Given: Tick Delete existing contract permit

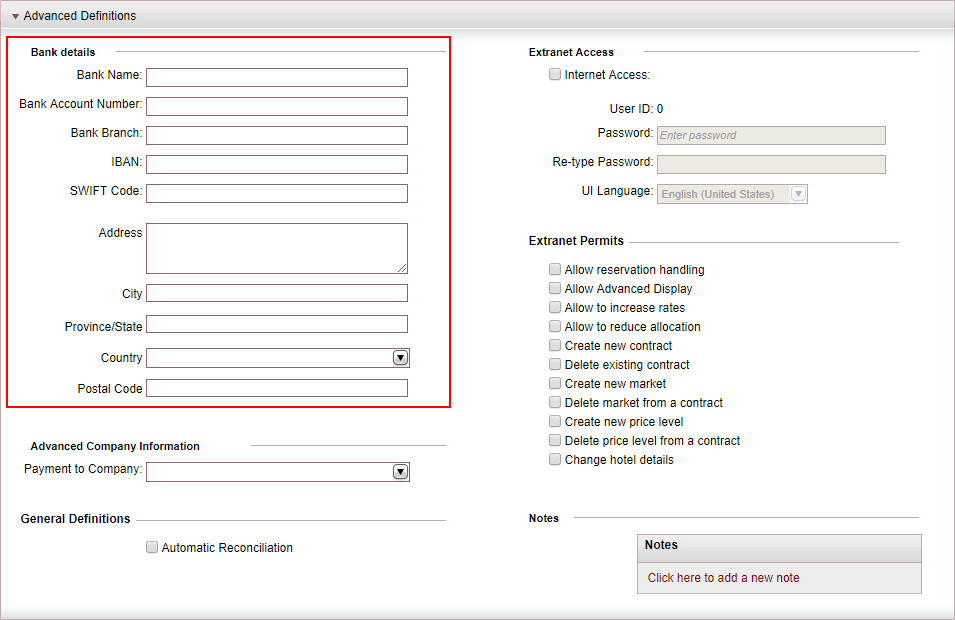Looking at the screenshot, I should tap(555, 364).
